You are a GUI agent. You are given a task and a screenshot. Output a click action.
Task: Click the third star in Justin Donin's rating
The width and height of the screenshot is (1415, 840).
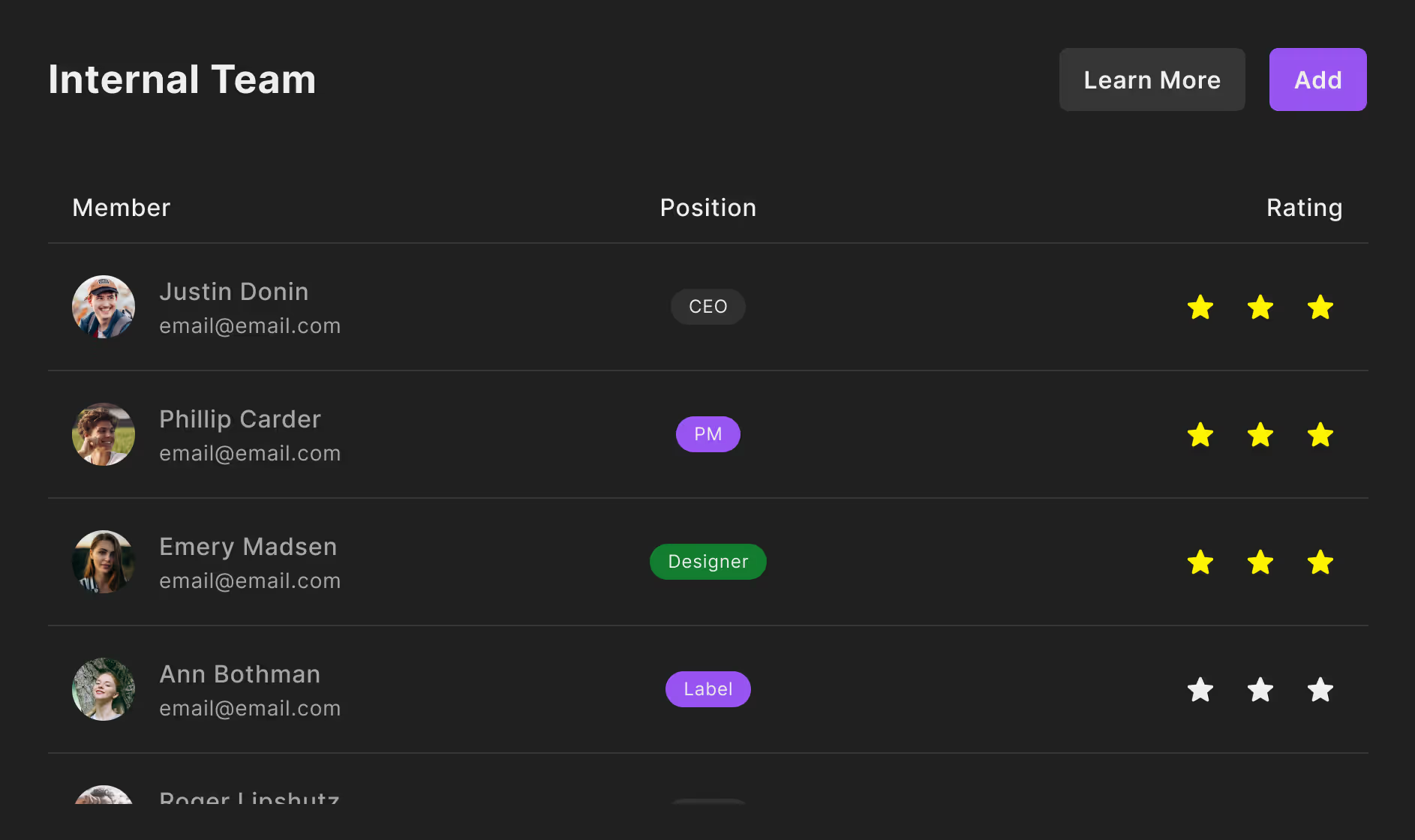pyautogui.click(x=1320, y=307)
